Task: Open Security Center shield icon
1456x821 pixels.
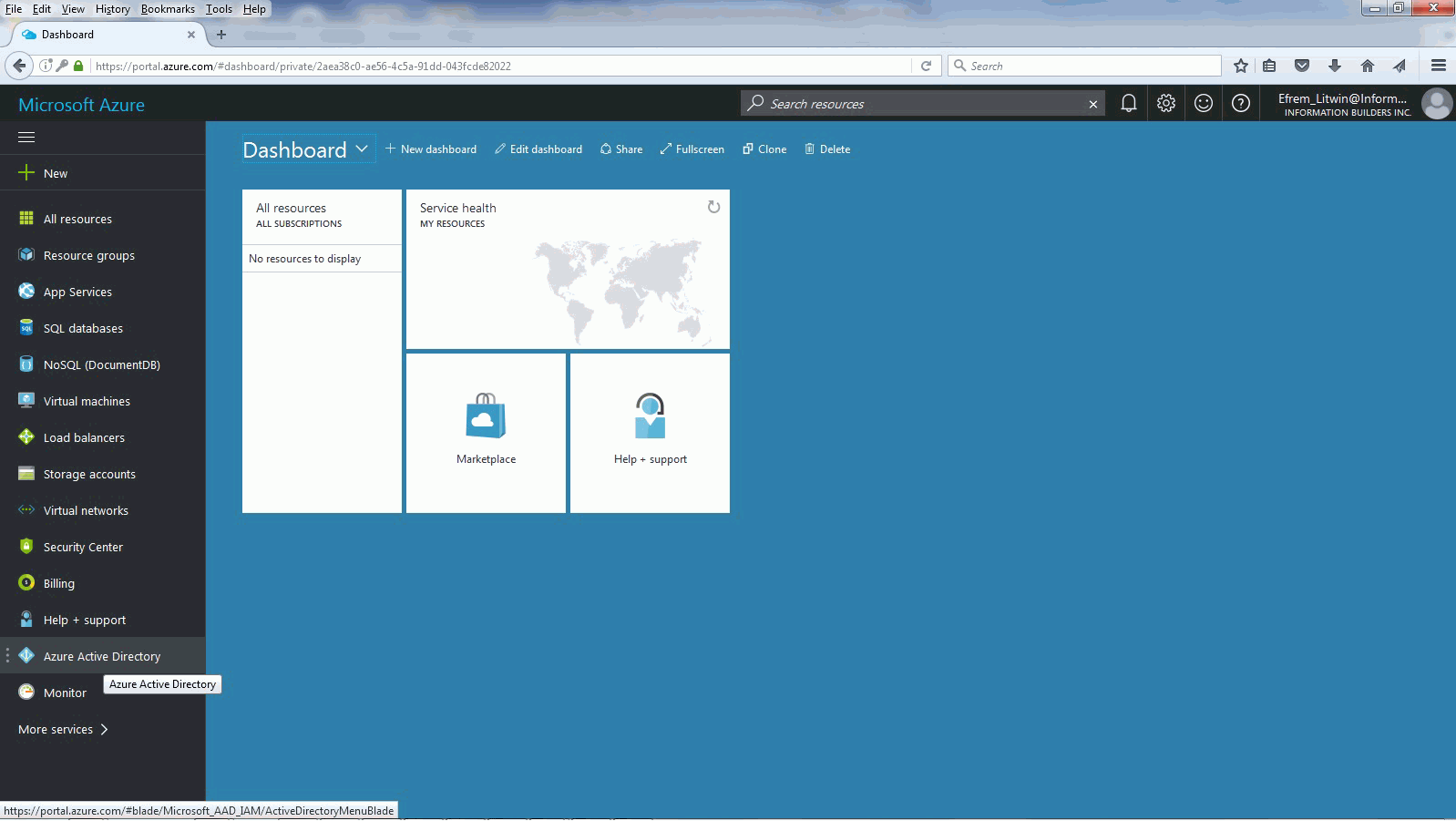Action: click(x=26, y=547)
